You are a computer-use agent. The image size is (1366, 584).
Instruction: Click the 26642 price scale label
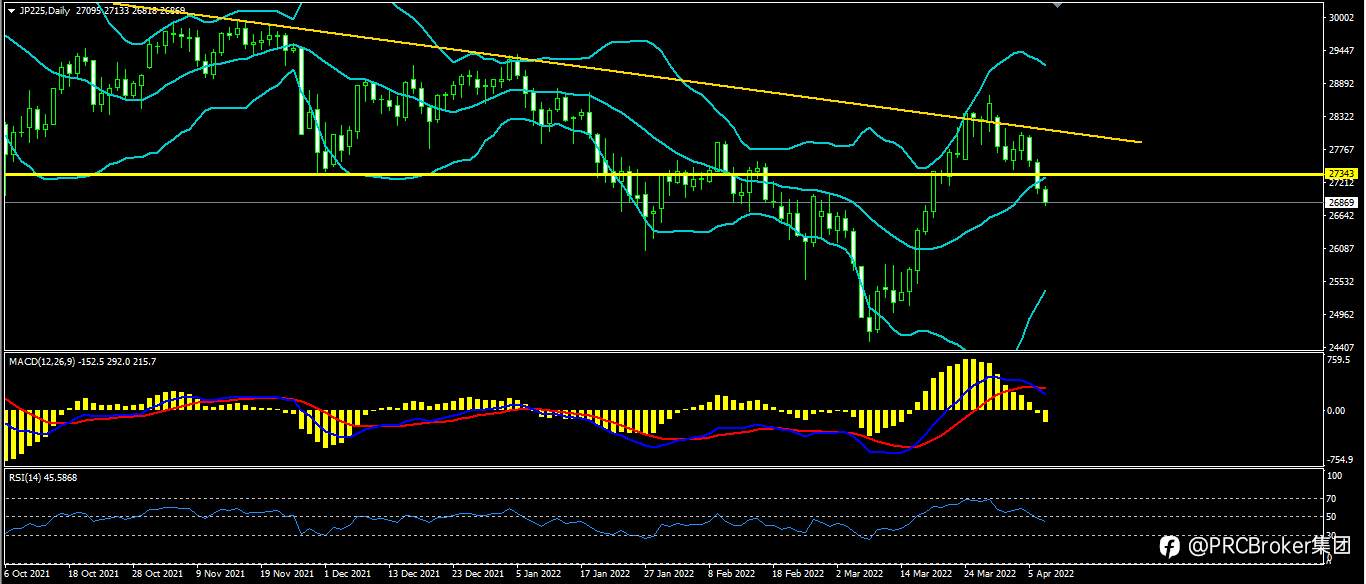(1341, 215)
